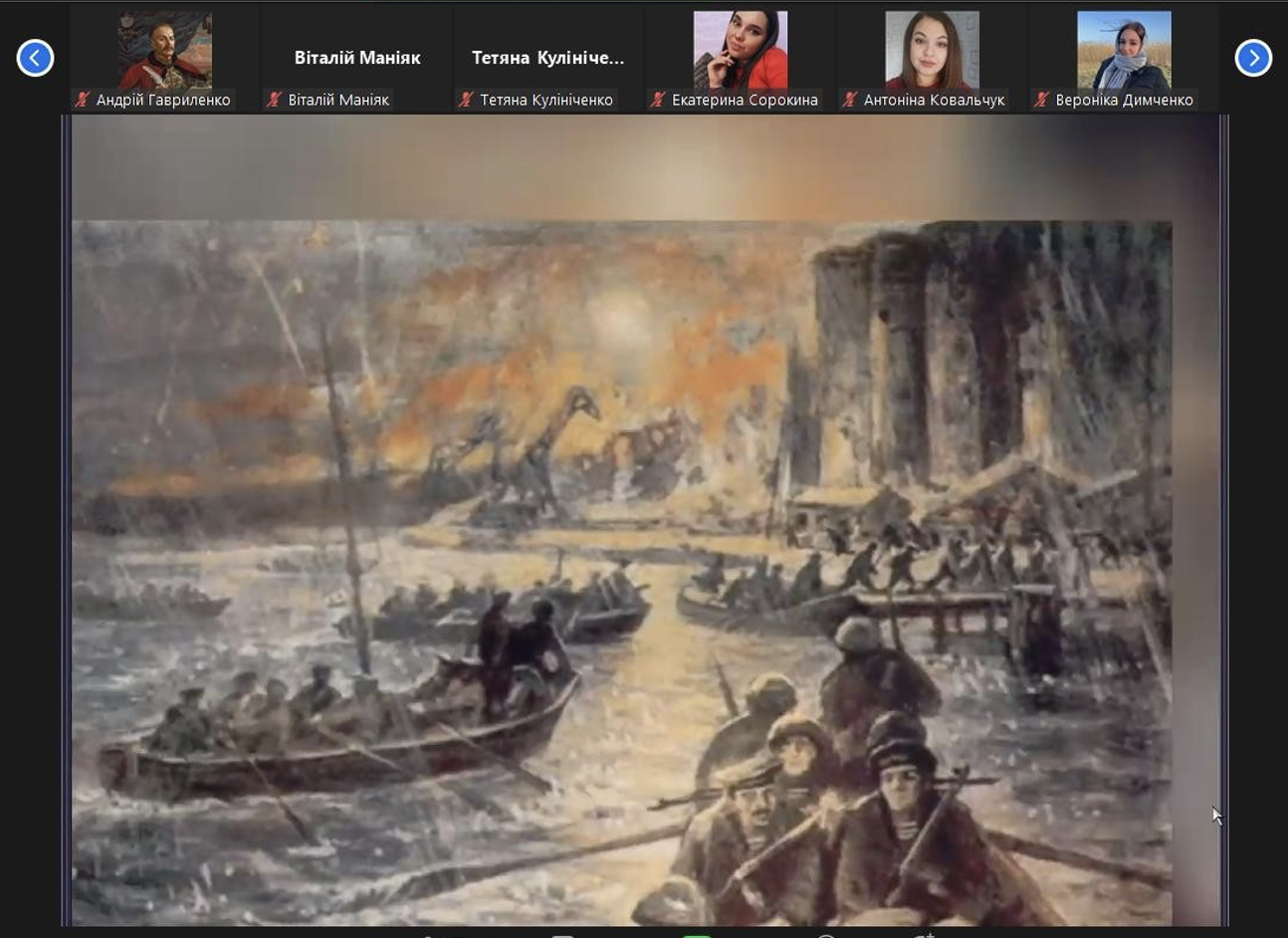Select Вероніка Димченко's profile photo

[1124, 50]
